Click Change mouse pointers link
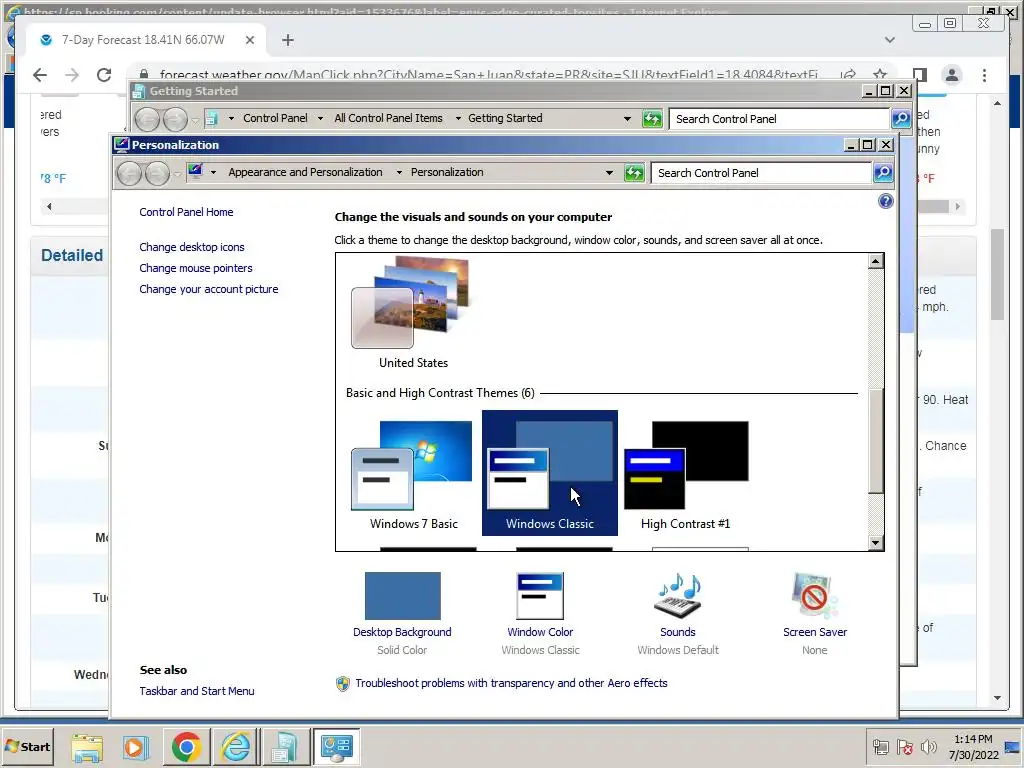The image size is (1024, 768). 195,268
